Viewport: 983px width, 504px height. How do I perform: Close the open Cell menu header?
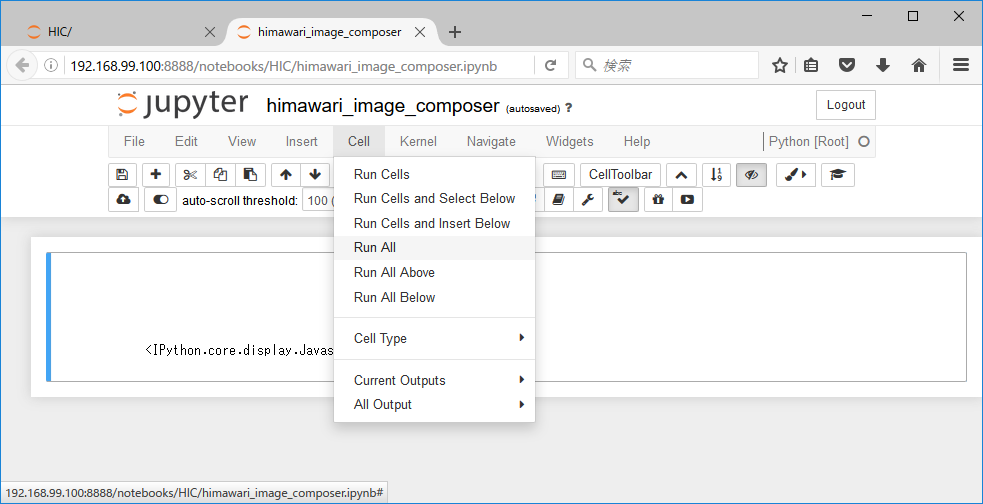(x=359, y=142)
